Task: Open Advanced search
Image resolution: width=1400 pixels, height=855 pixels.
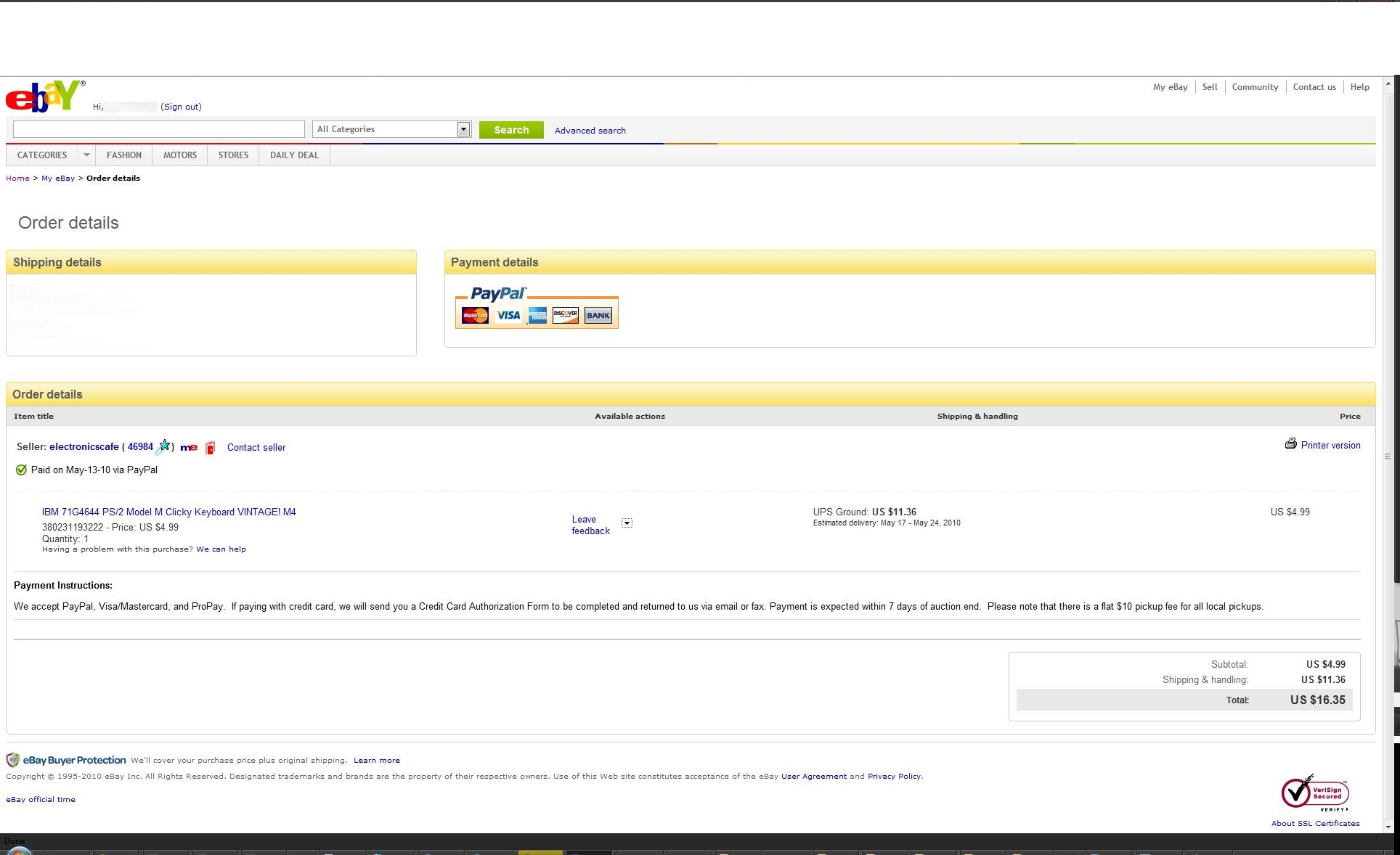Action: coord(590,131)
